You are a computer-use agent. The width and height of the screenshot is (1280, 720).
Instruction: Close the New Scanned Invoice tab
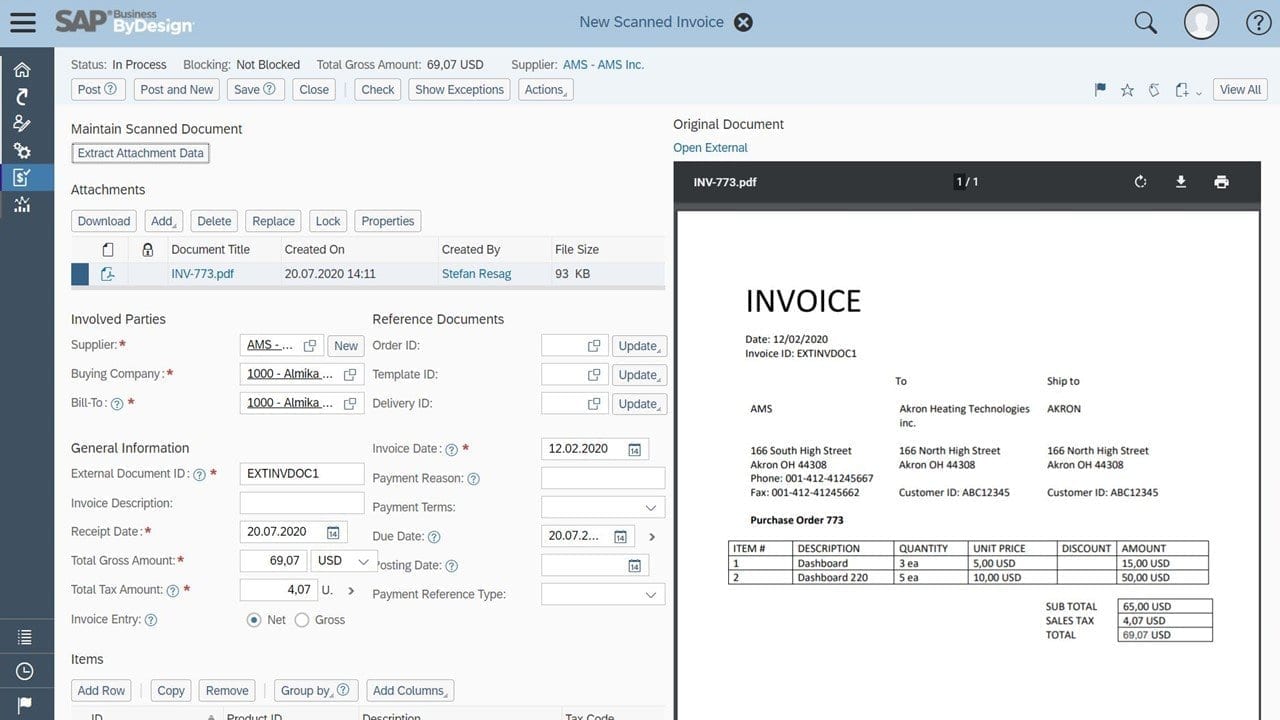tap(743, 22)
